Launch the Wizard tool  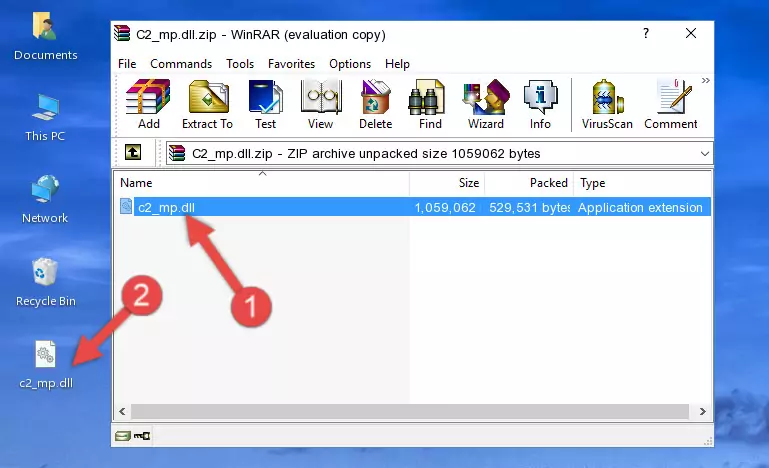click(x=486, y=104)
